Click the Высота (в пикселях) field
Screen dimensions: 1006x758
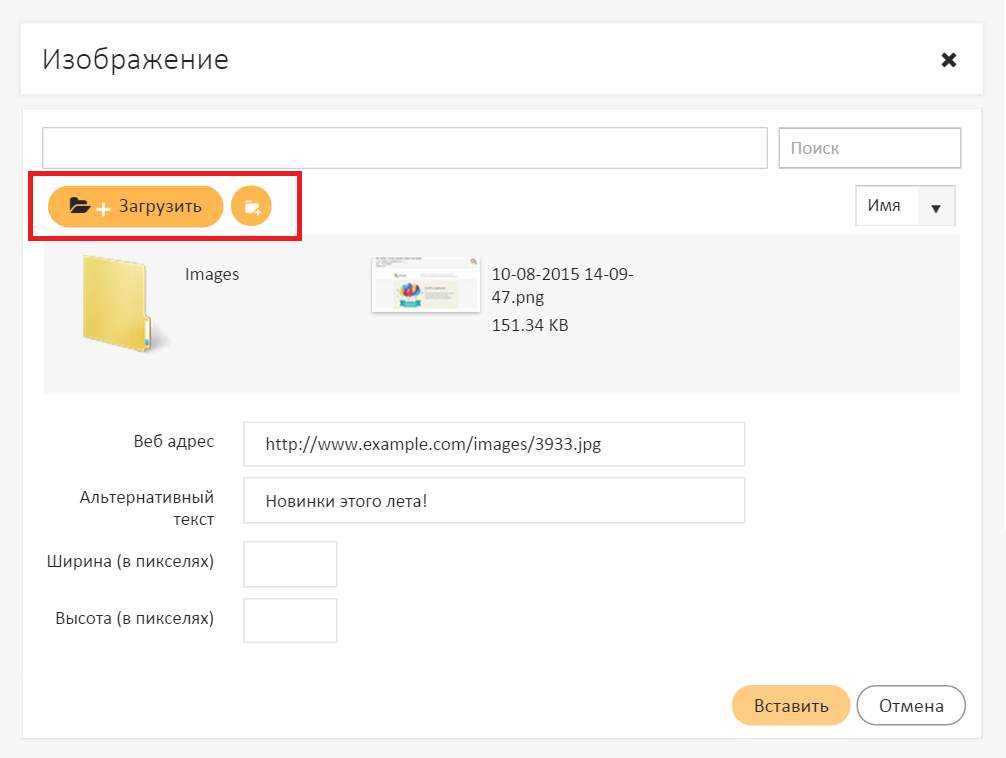[x=290, y=620]
